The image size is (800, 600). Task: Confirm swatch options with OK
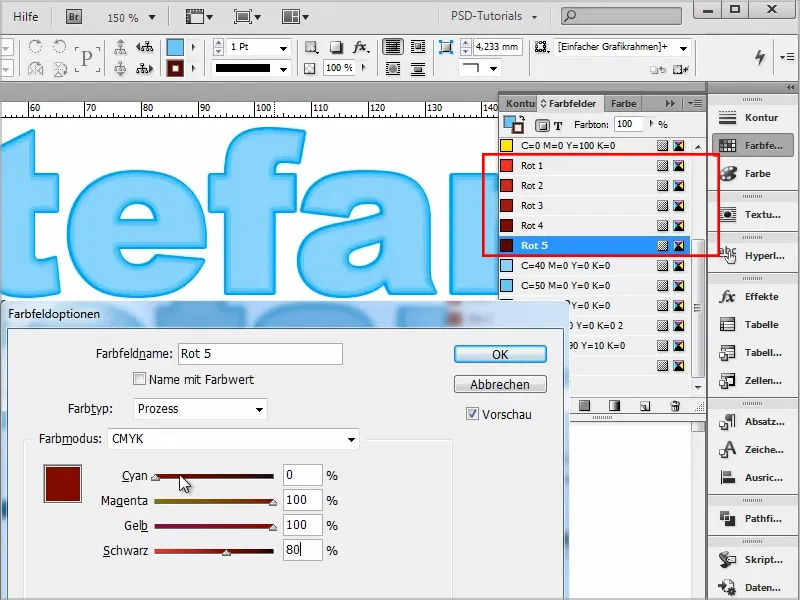tap(499, 354)
